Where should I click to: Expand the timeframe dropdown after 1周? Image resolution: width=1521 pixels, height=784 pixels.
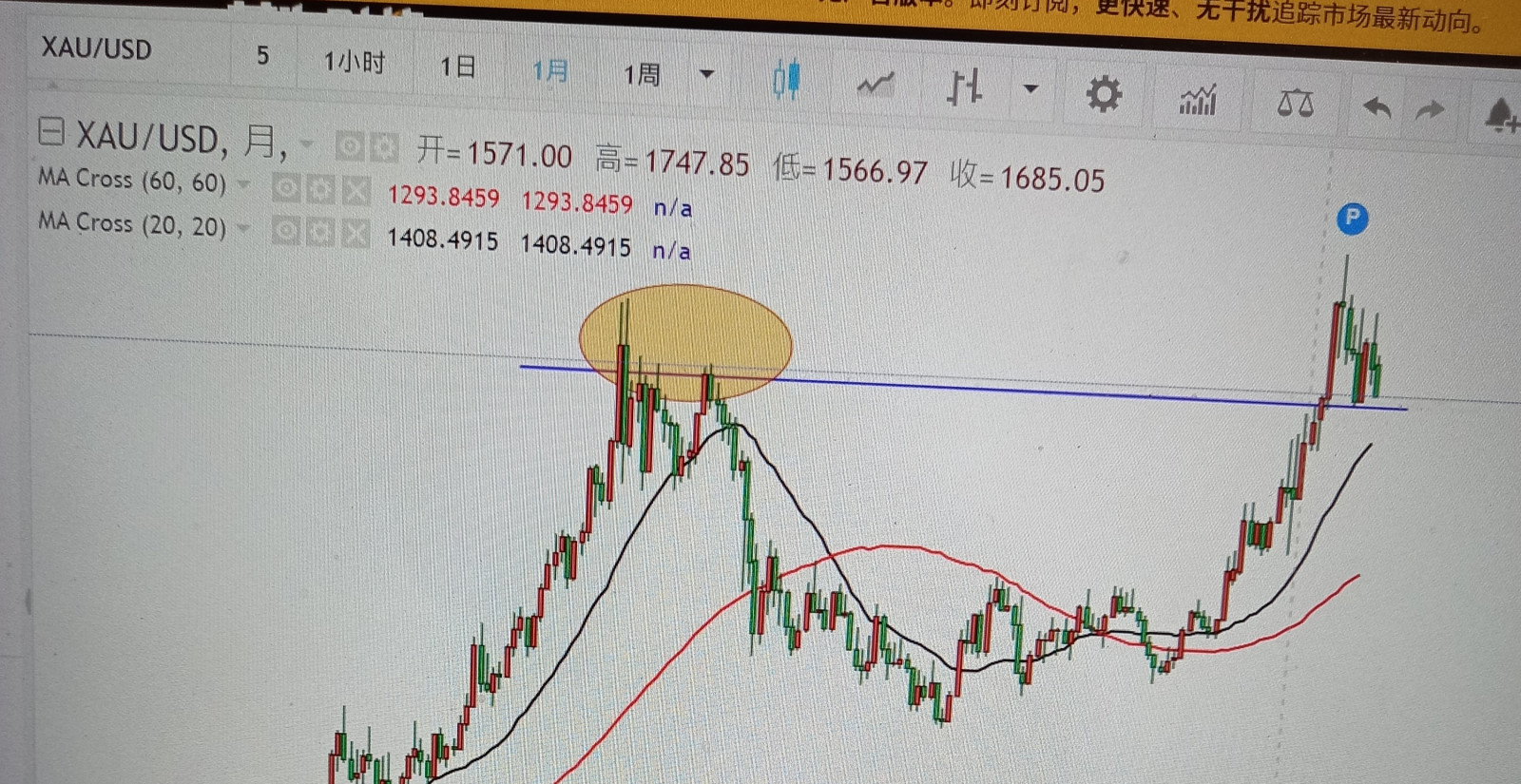pyautogui.click(x=706, y=74)
